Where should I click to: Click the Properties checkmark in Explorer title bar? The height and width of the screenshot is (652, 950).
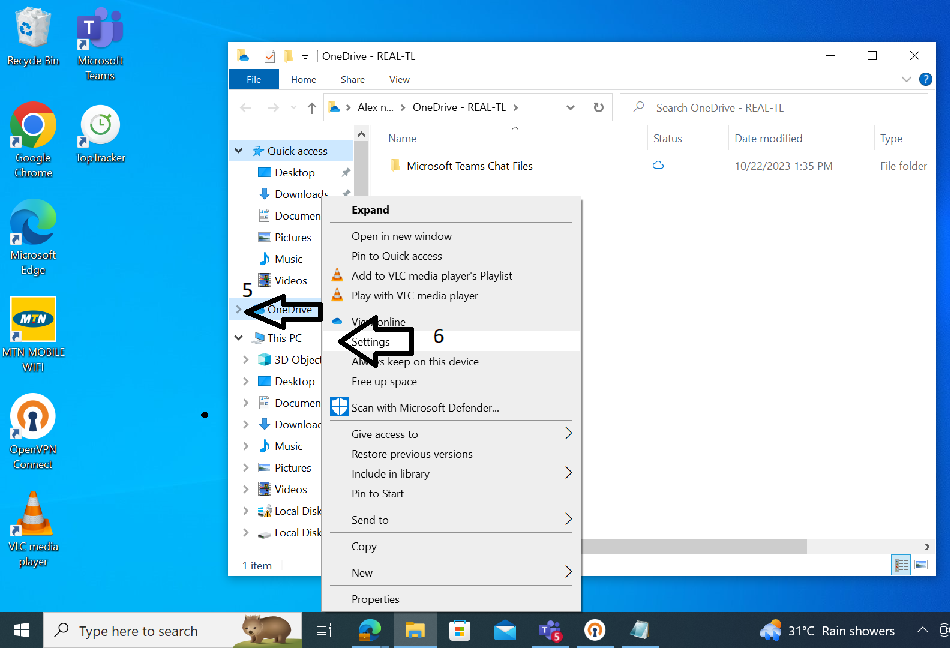(270, 56)
